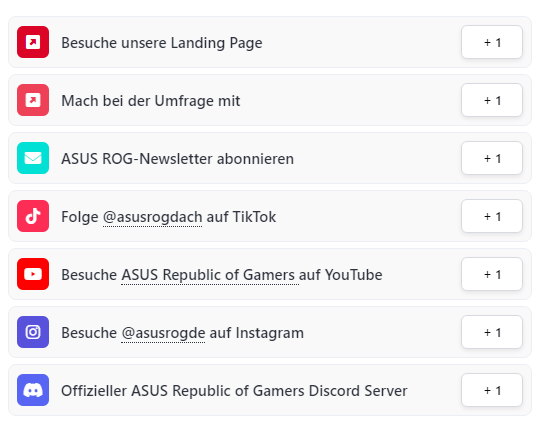Click the pink Umfrage arrow icon
The height and width of the screenshot is (422, 540).
[x=33, y=100]
